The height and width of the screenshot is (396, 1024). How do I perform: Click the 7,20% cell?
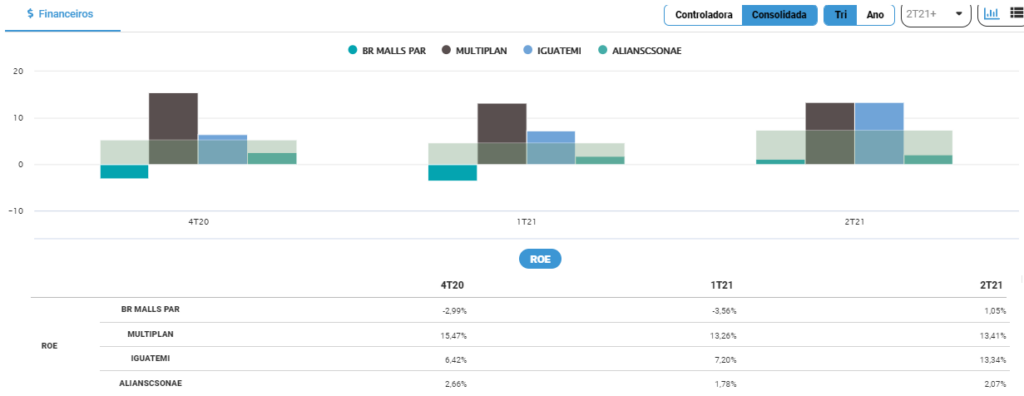726,360
